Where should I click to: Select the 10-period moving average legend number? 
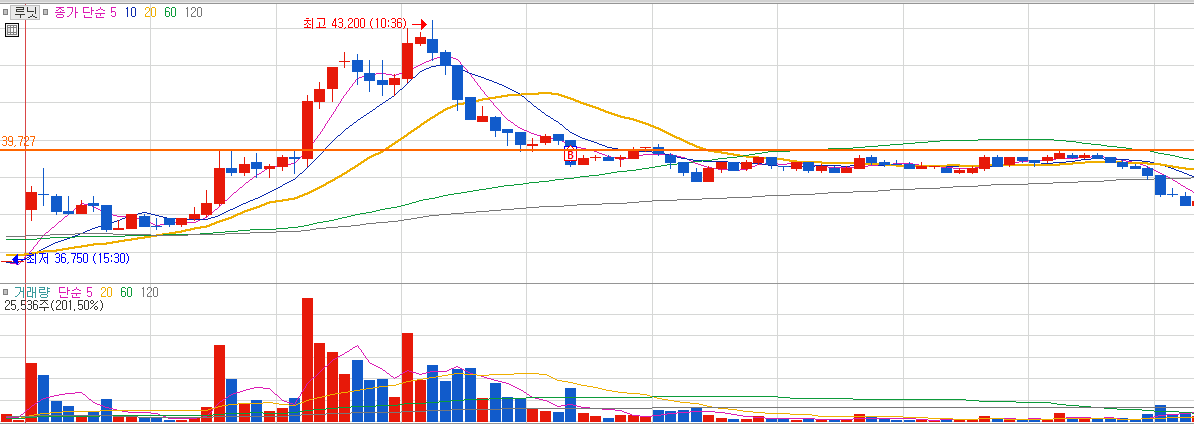(x=129, y=12)
